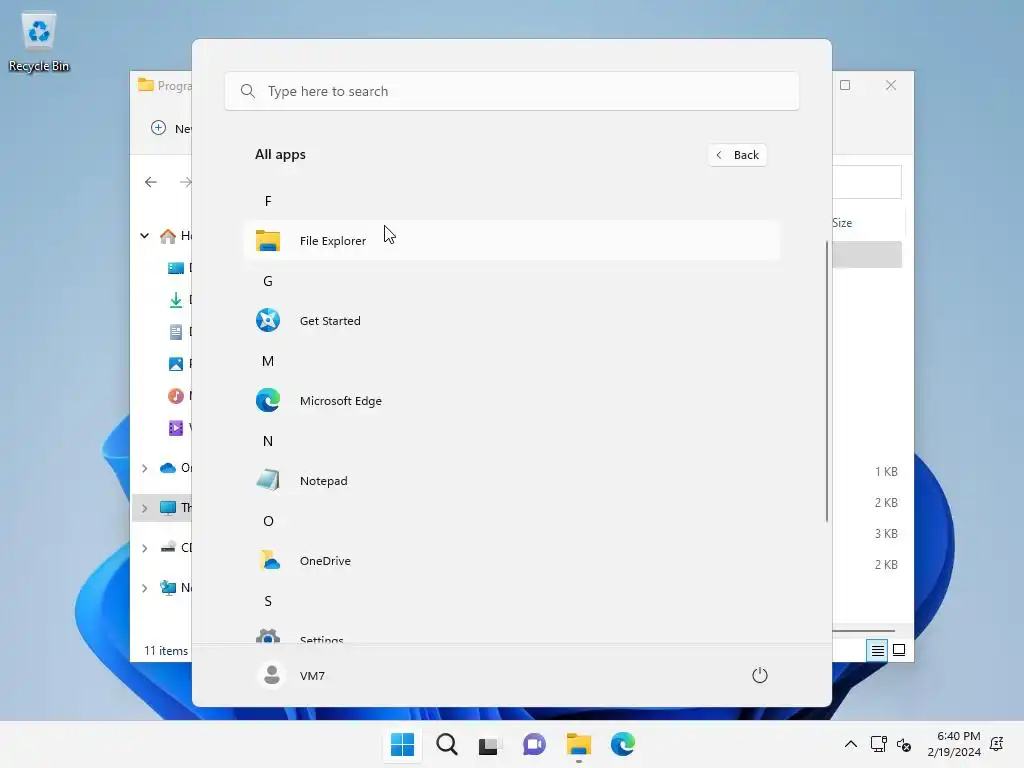Click Explorer search box at right

[867, 182]
